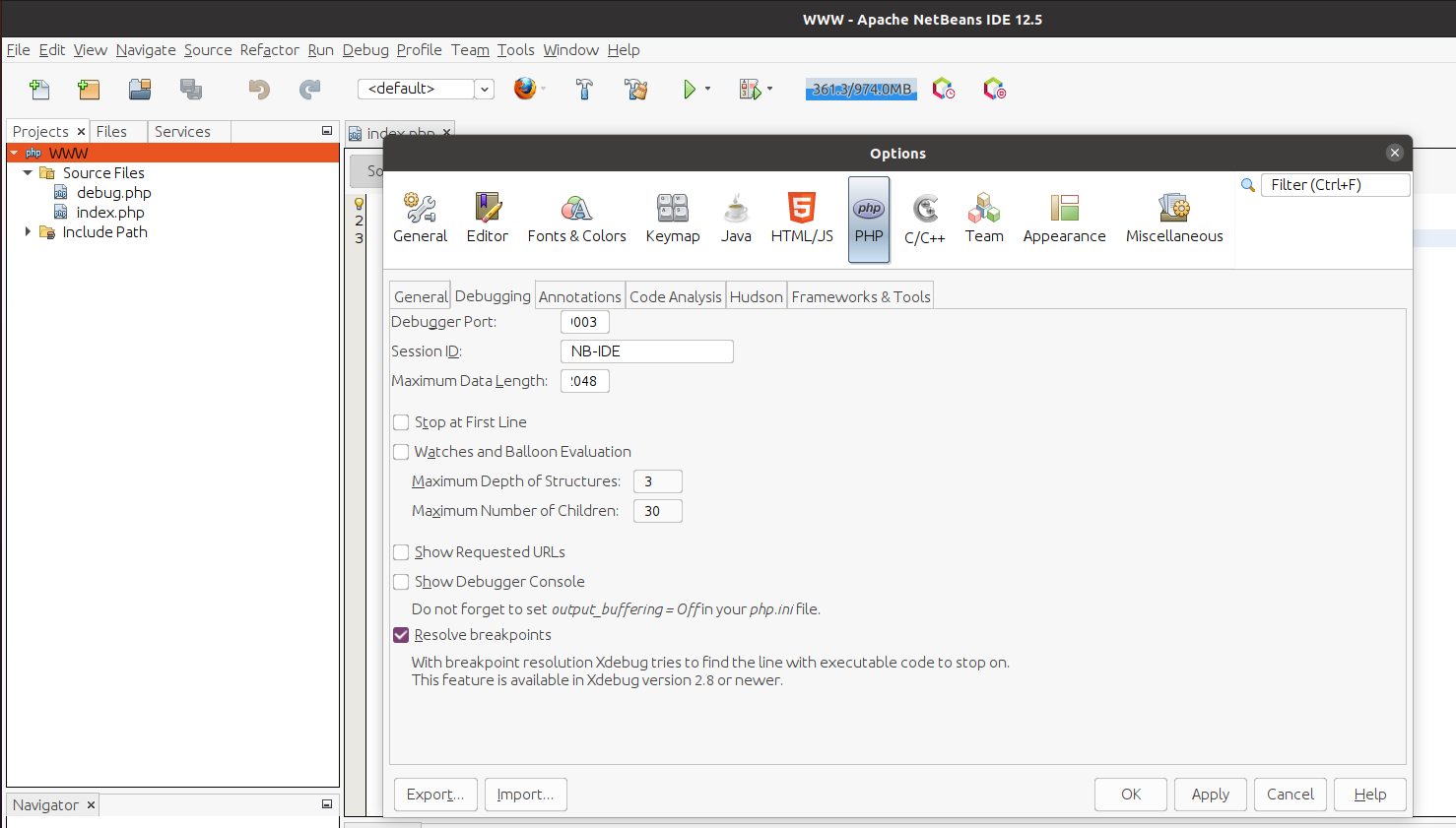
Task: Select the Editor options category
Action: [488, 219]
